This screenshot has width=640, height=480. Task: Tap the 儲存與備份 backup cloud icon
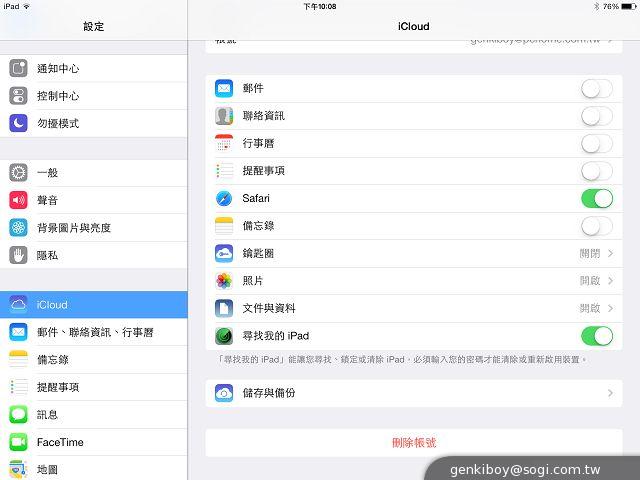click(x=224, y=393)
